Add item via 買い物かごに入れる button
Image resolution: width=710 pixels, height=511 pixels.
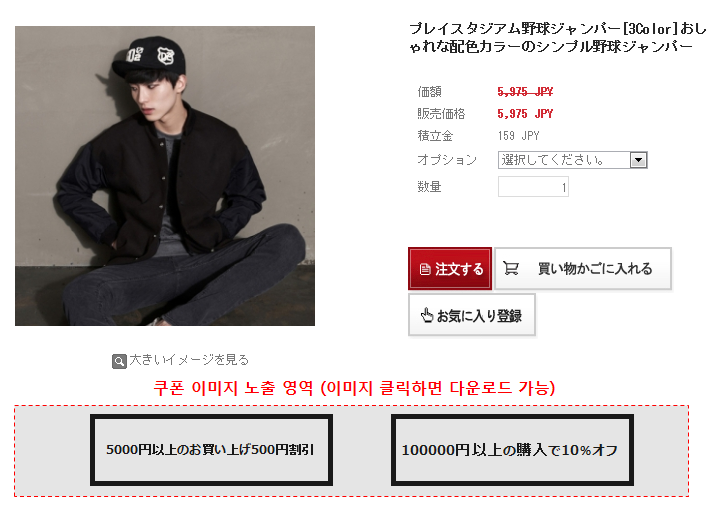(x=583, y=269)
